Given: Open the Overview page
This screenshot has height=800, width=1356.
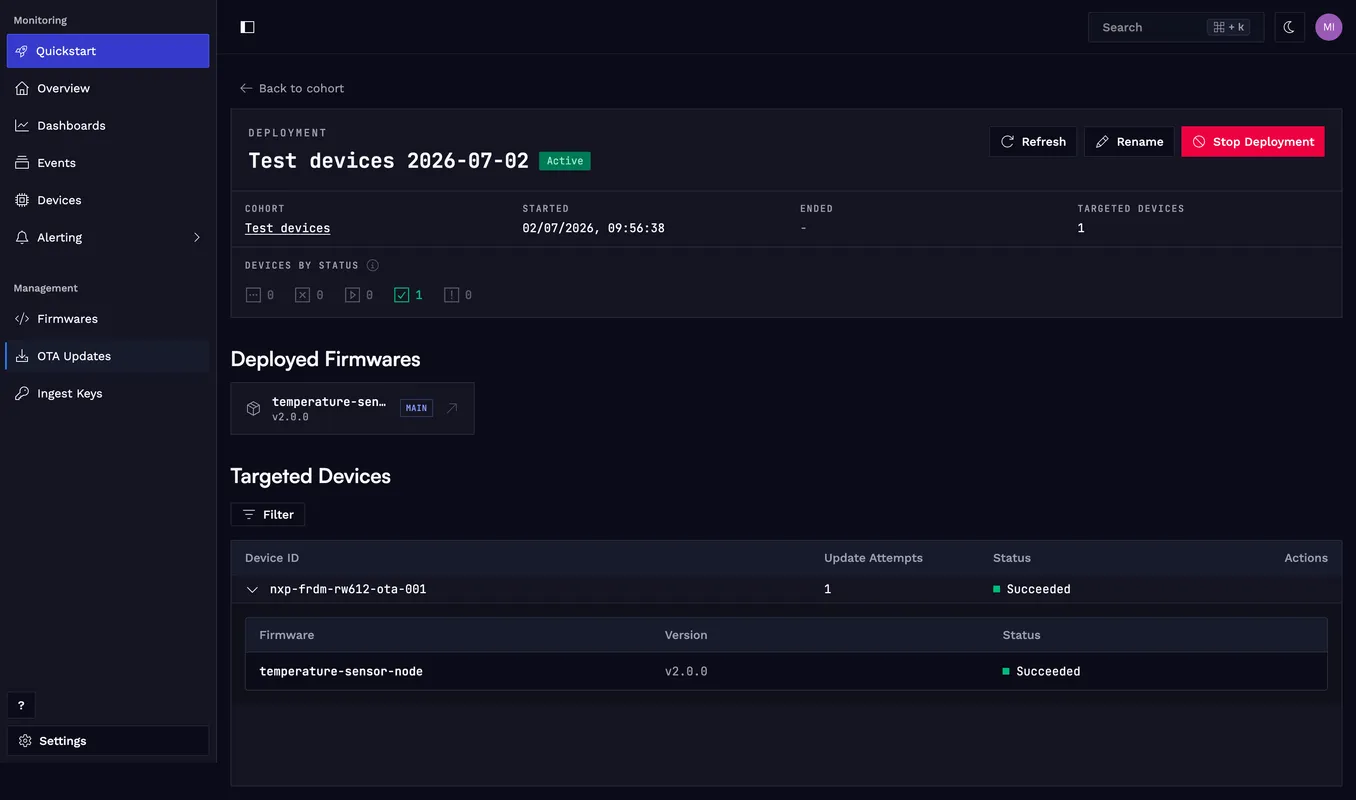Looking at the screenshot, I should point(108,88).
